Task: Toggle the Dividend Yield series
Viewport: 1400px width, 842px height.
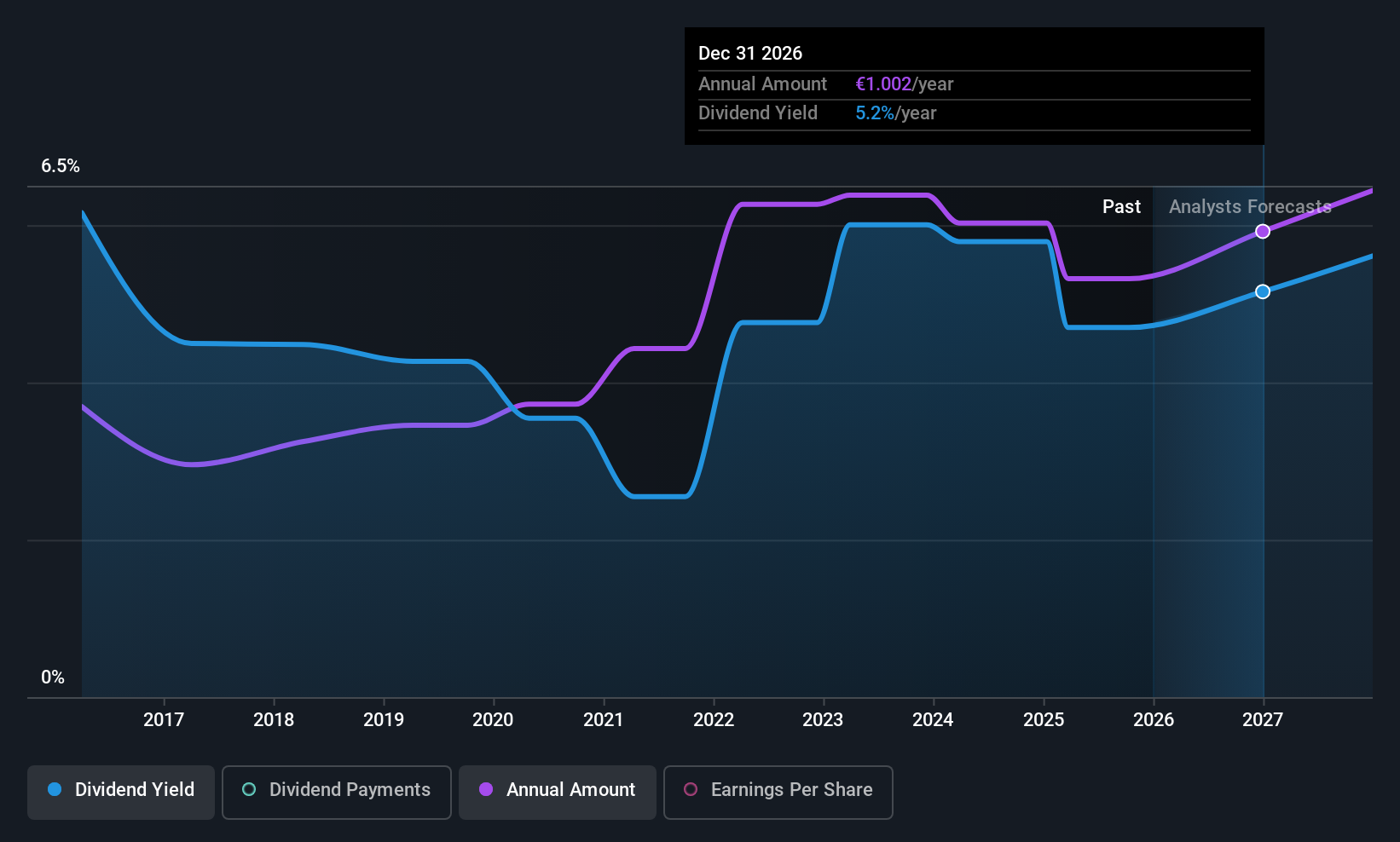Action: 121,793
